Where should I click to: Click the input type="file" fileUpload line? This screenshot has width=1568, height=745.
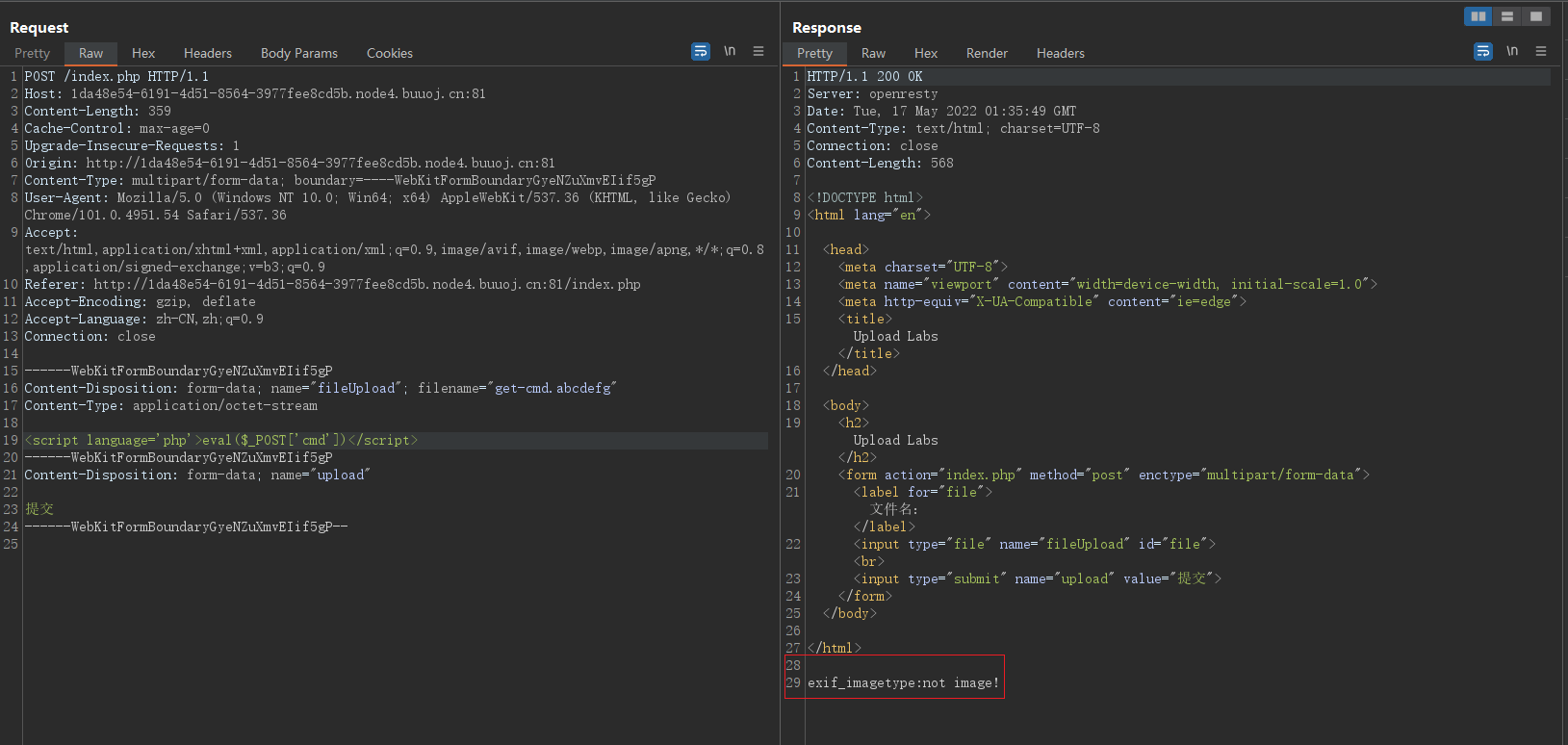(1035, 544)
